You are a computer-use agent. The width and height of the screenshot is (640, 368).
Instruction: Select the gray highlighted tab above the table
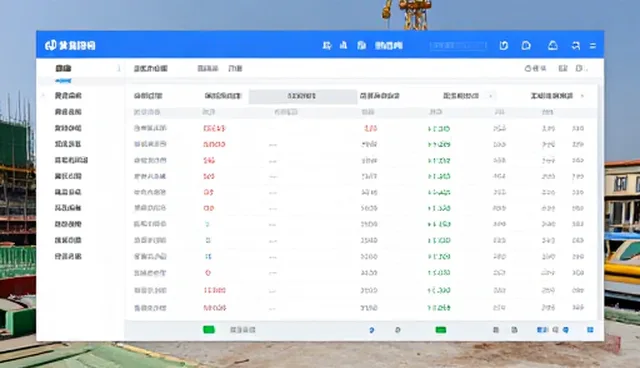click(302, 96)
